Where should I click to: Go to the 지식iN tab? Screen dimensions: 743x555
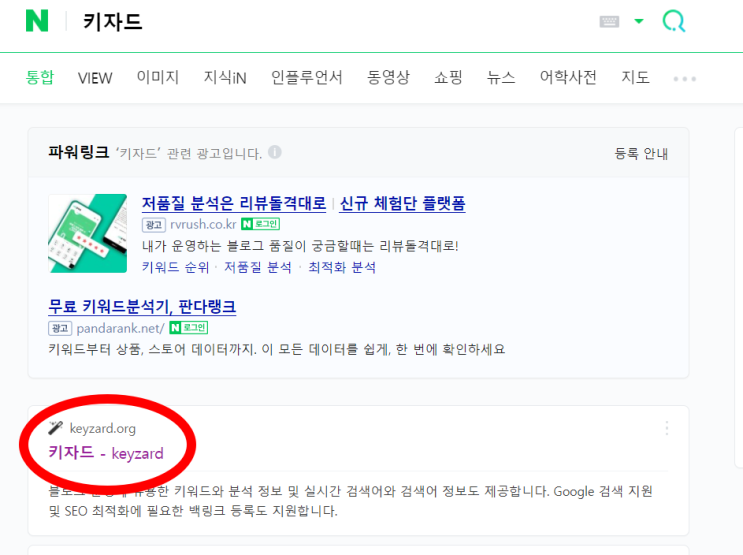(x=225, y=77)
